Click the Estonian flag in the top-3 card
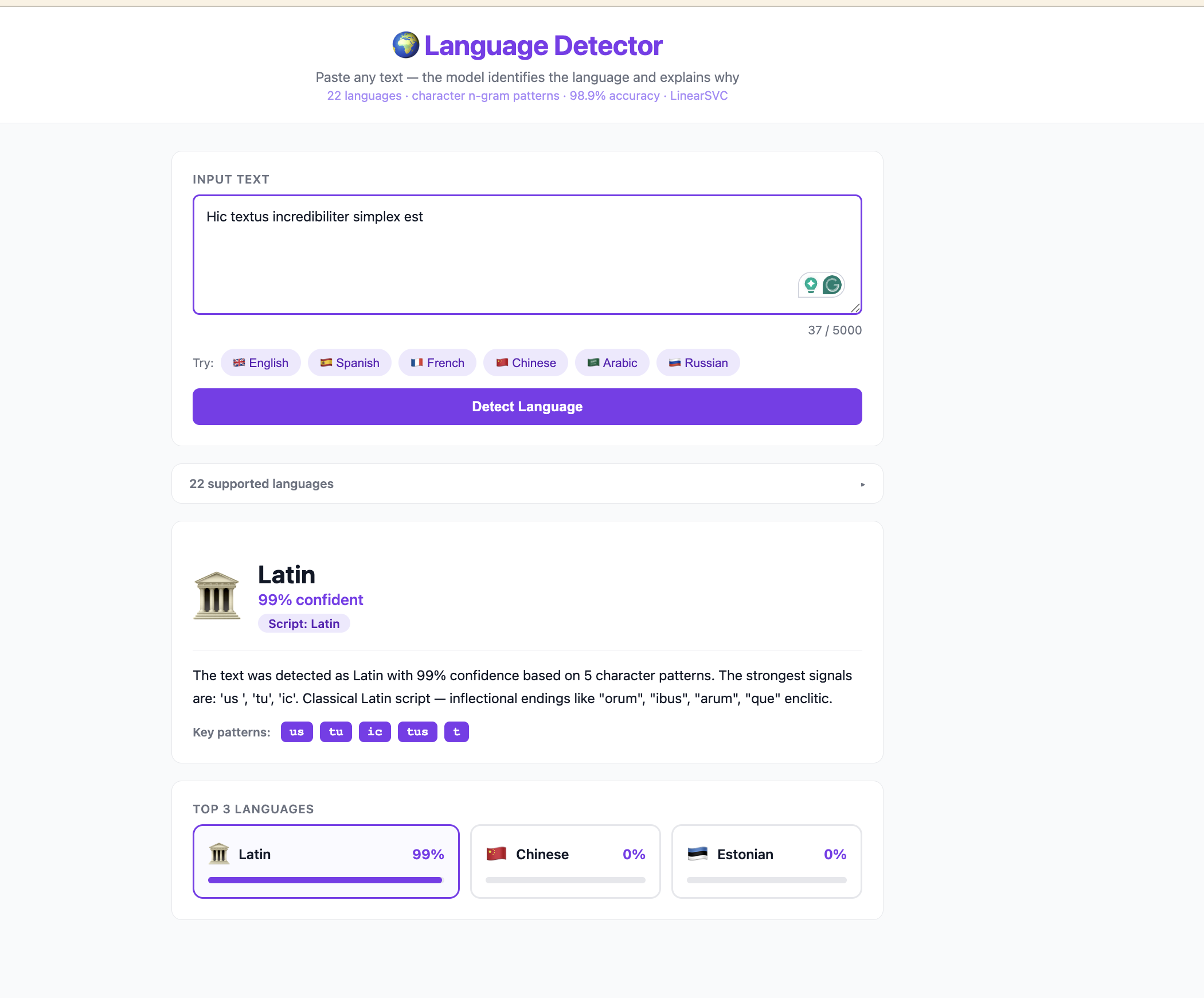The width and height of the screenshot is (1204, 998). pyautogui.click(x=698, y=854)
